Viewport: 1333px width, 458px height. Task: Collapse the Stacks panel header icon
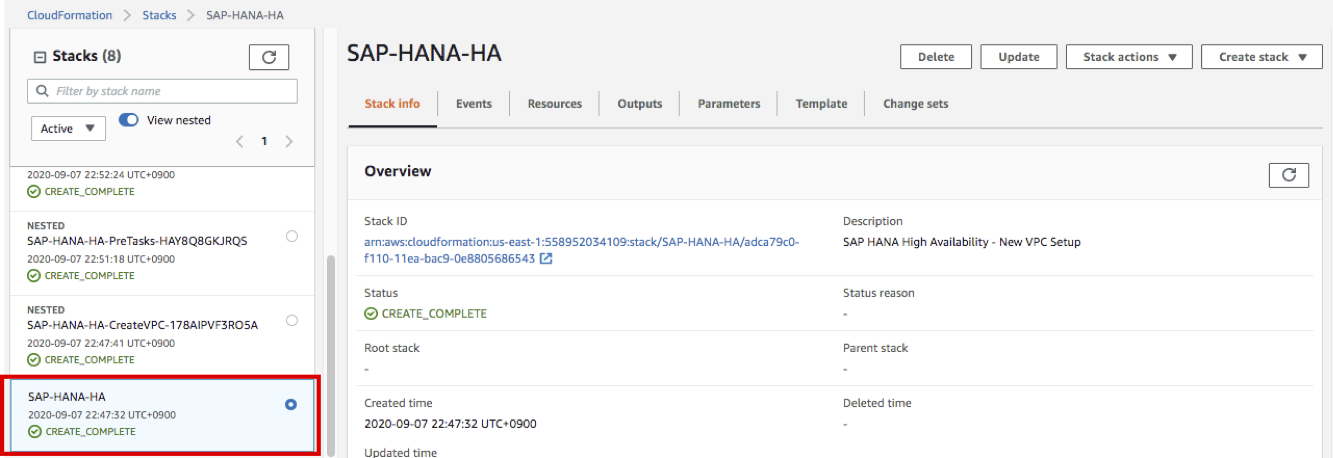pos(40,57)
